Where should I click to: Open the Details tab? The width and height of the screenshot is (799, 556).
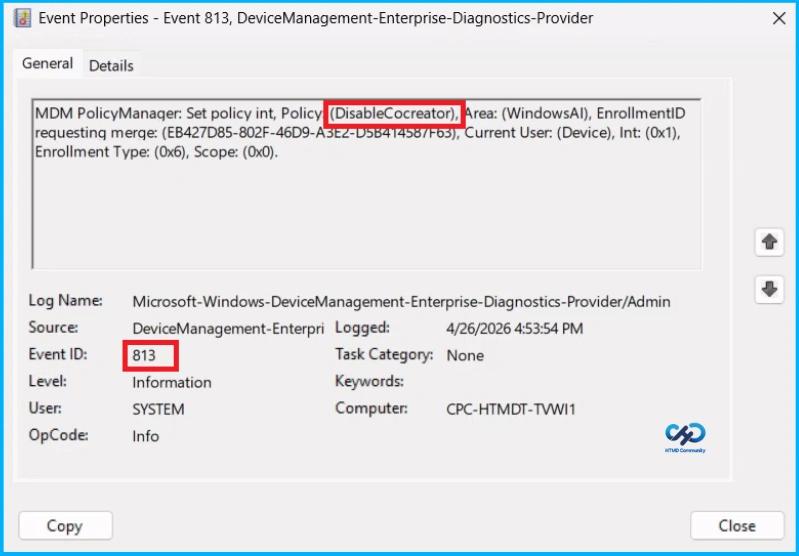click(111, 66)
